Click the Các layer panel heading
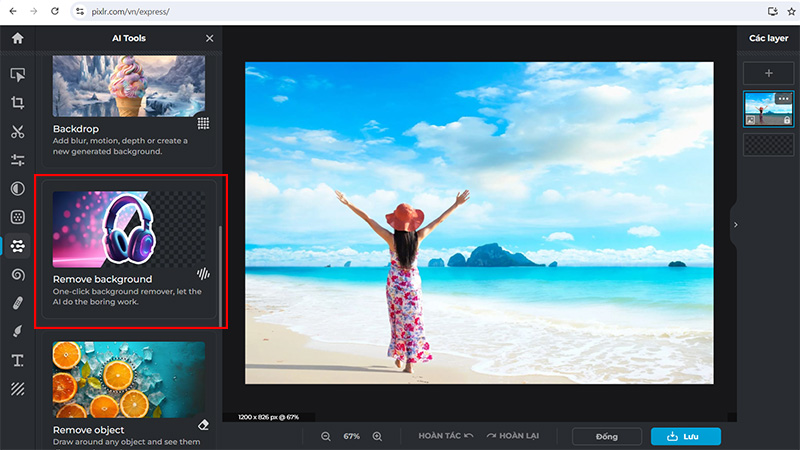800x450 pixels. [768, 38]
